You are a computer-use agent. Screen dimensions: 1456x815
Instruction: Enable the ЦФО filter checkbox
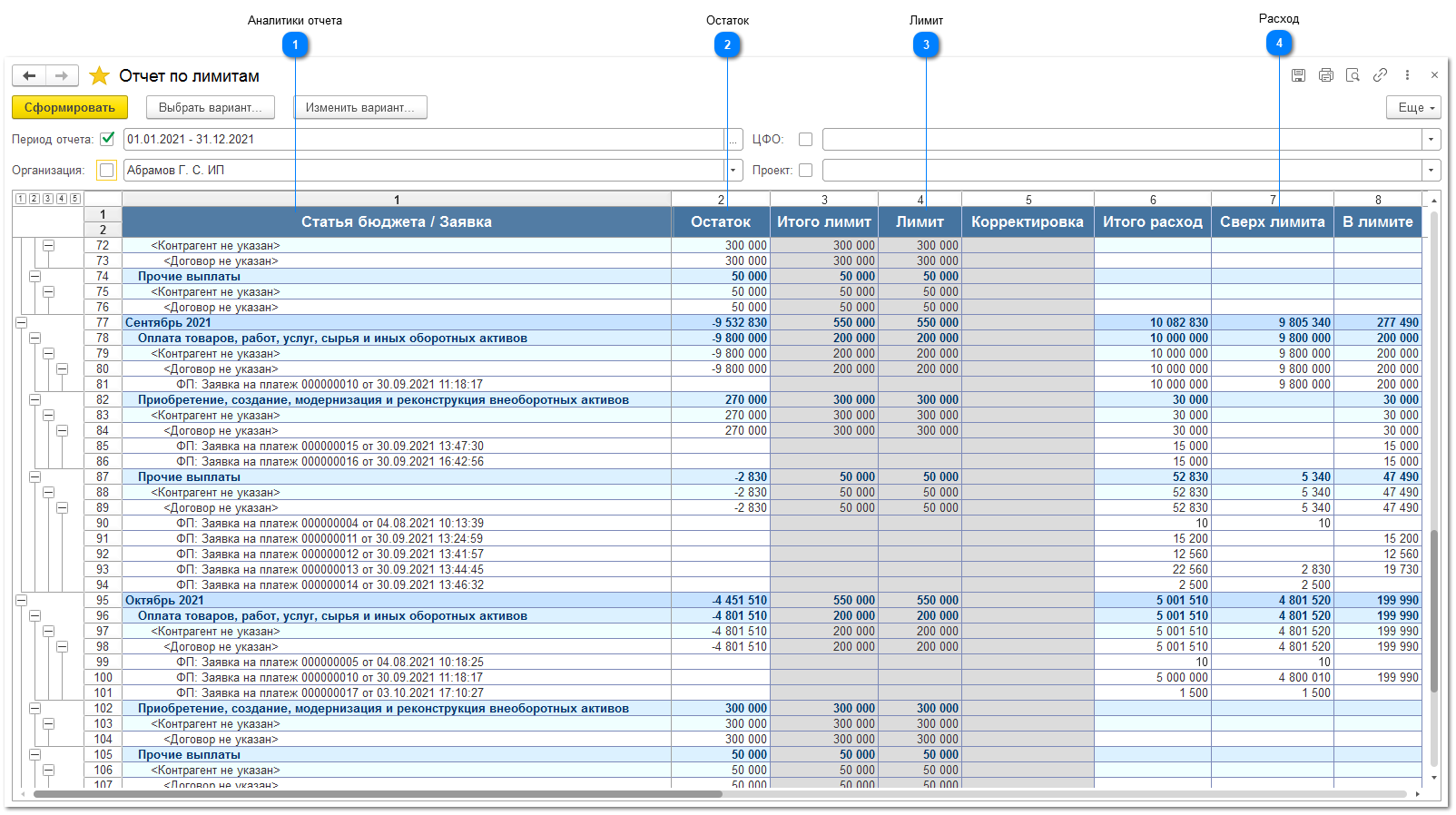point(805,139)
